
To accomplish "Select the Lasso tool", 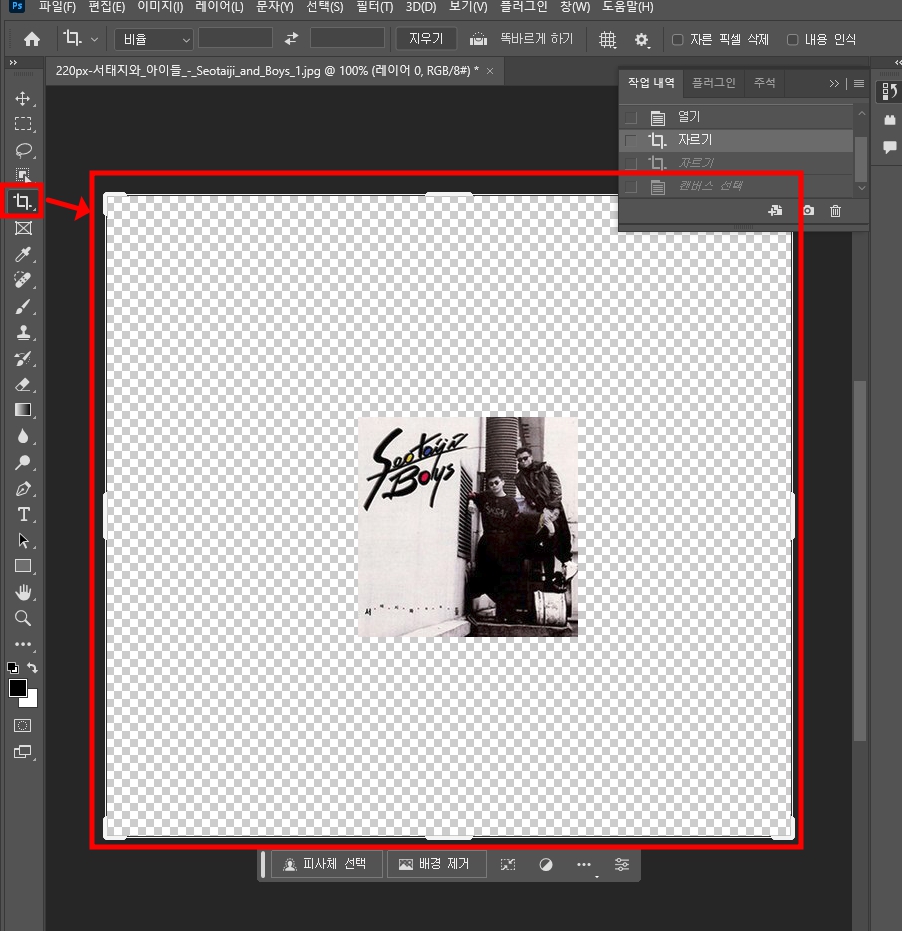I will [x=23, y=150].
